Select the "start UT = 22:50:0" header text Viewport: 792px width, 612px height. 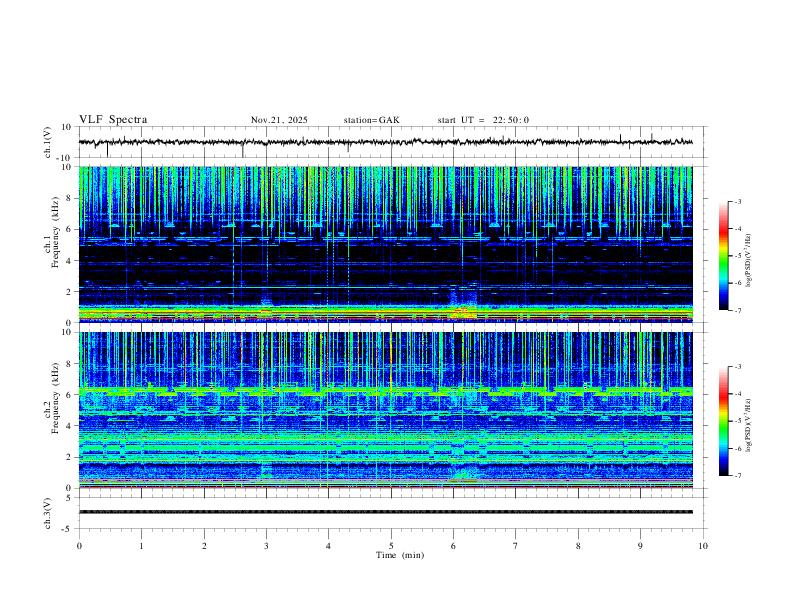point(483,120)
